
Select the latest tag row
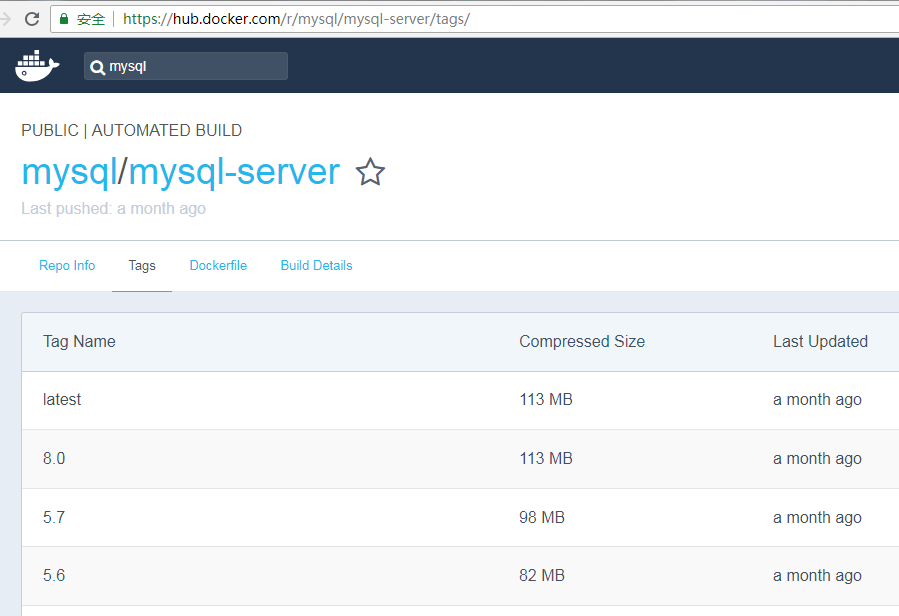point(62,399)
